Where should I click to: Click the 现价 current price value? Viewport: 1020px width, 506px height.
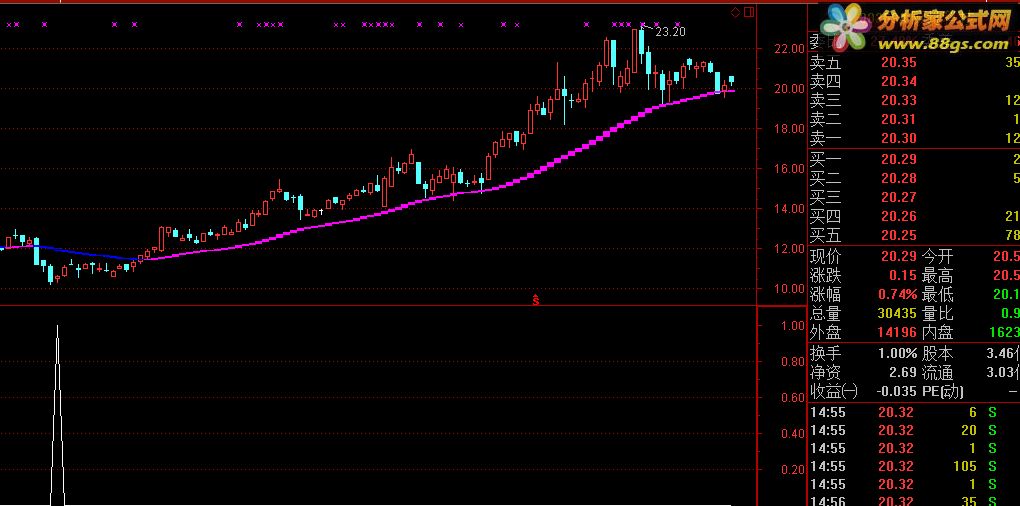(x=898, y=256)
